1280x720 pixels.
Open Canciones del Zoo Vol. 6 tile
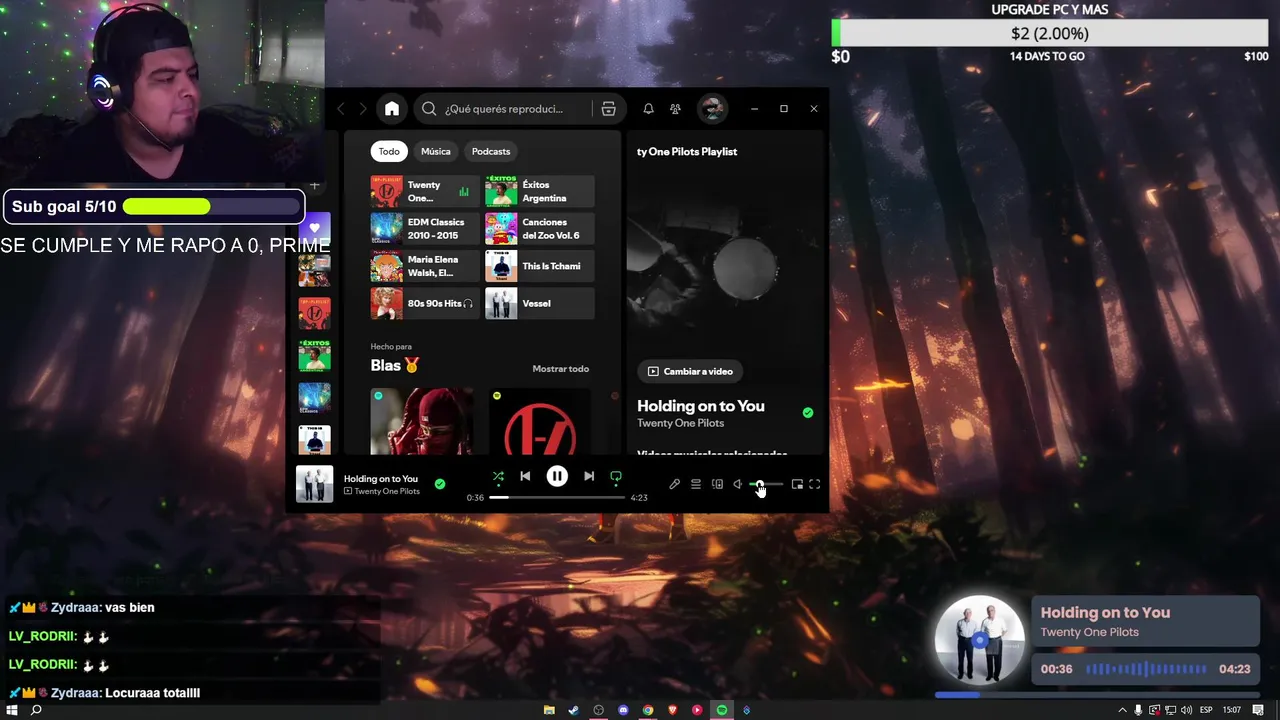tap(540, 229)
